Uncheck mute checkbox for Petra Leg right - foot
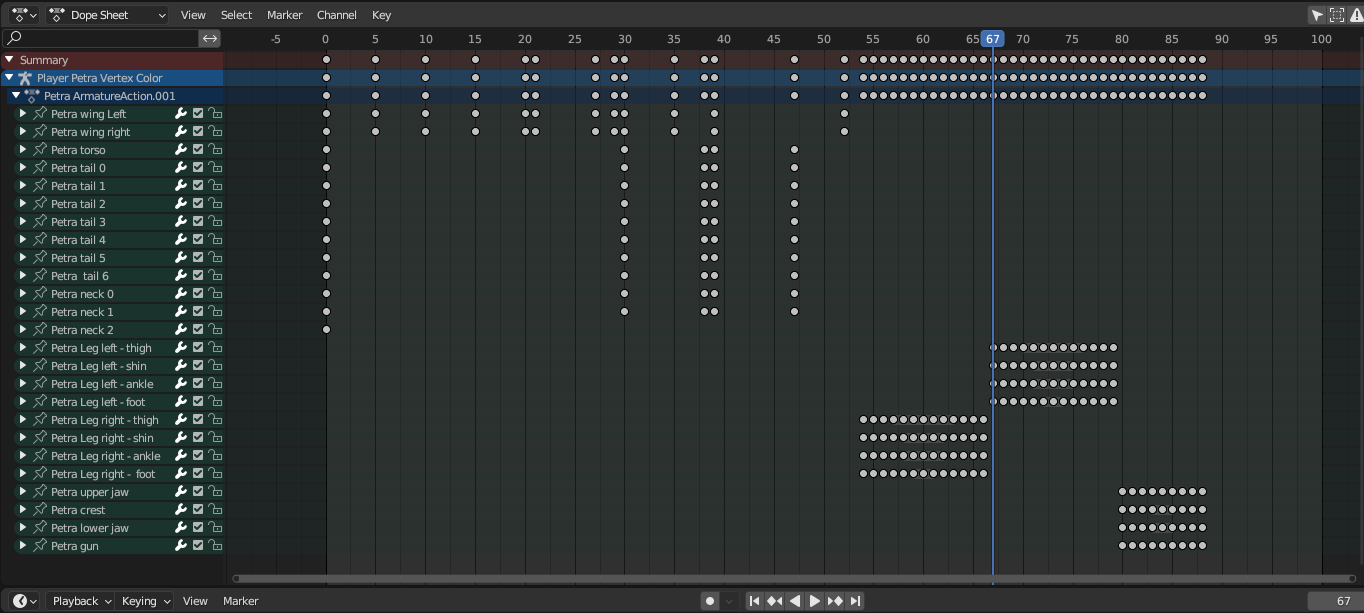 pos(198,474)
